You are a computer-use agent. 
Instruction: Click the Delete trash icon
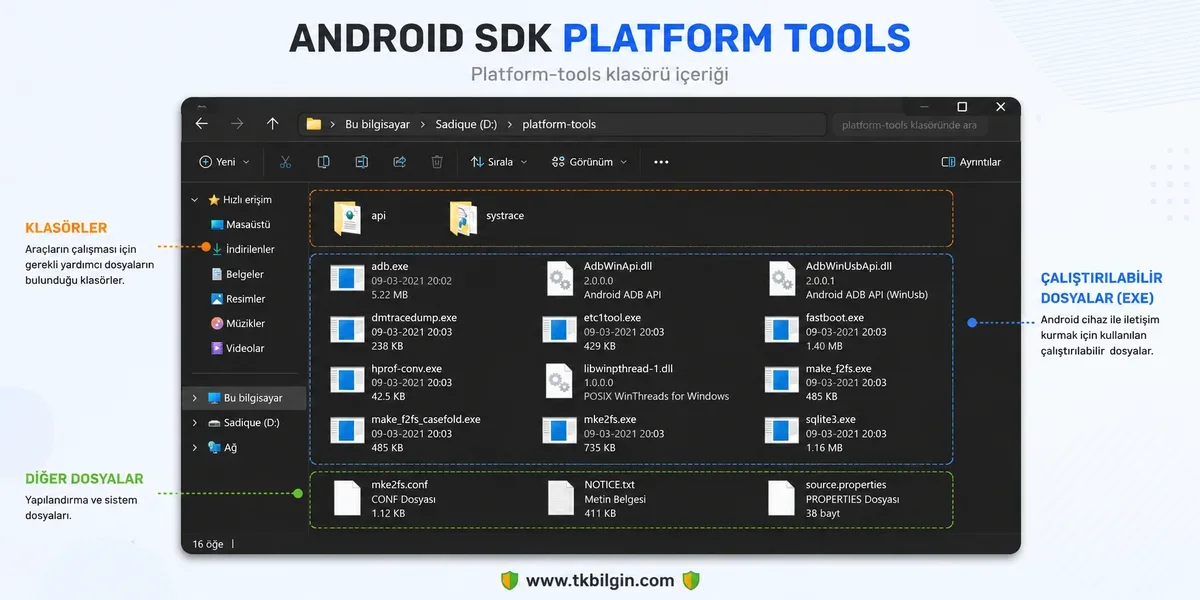pyautogui.click(x=437, y=162)
